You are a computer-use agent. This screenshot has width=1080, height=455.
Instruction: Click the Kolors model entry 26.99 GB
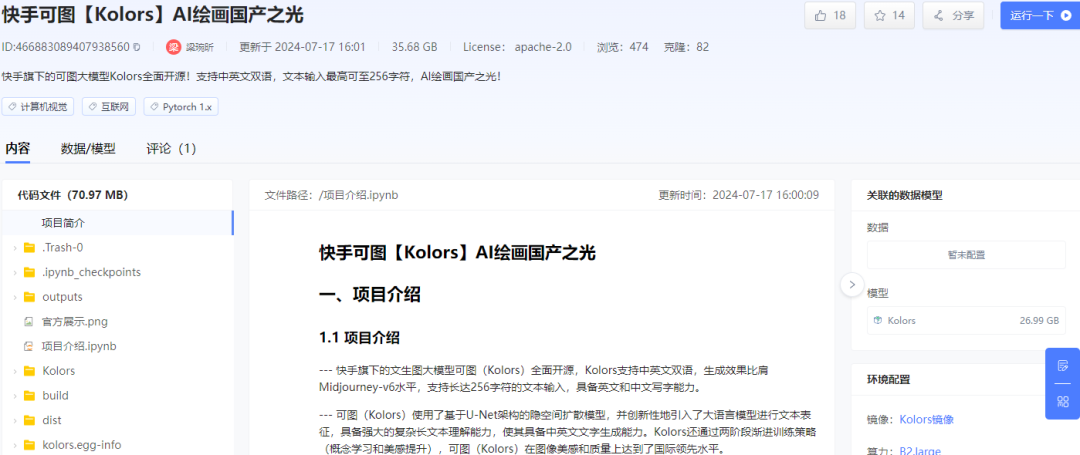coord(966,320)
